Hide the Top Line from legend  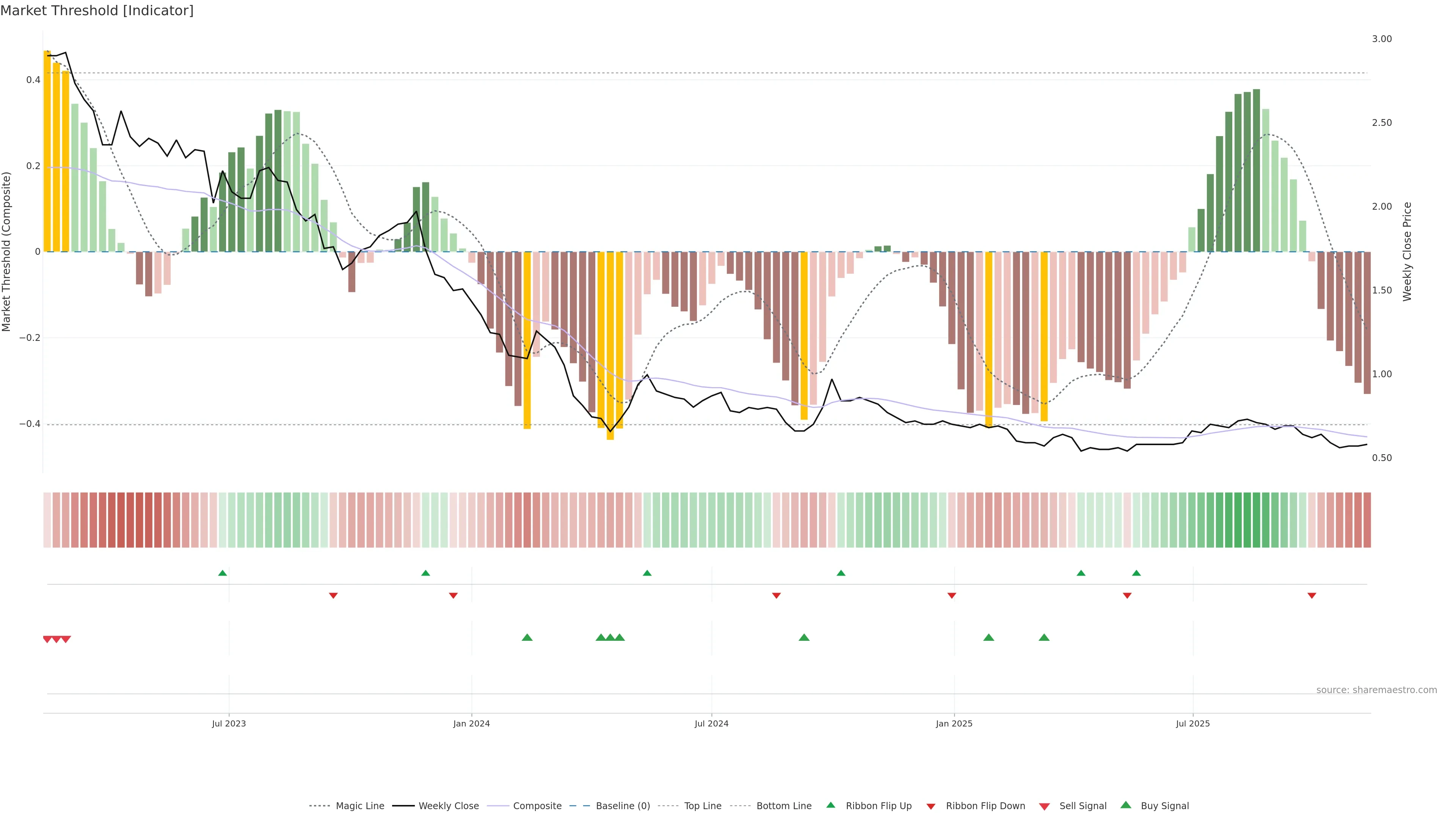(x=703, y=806)
